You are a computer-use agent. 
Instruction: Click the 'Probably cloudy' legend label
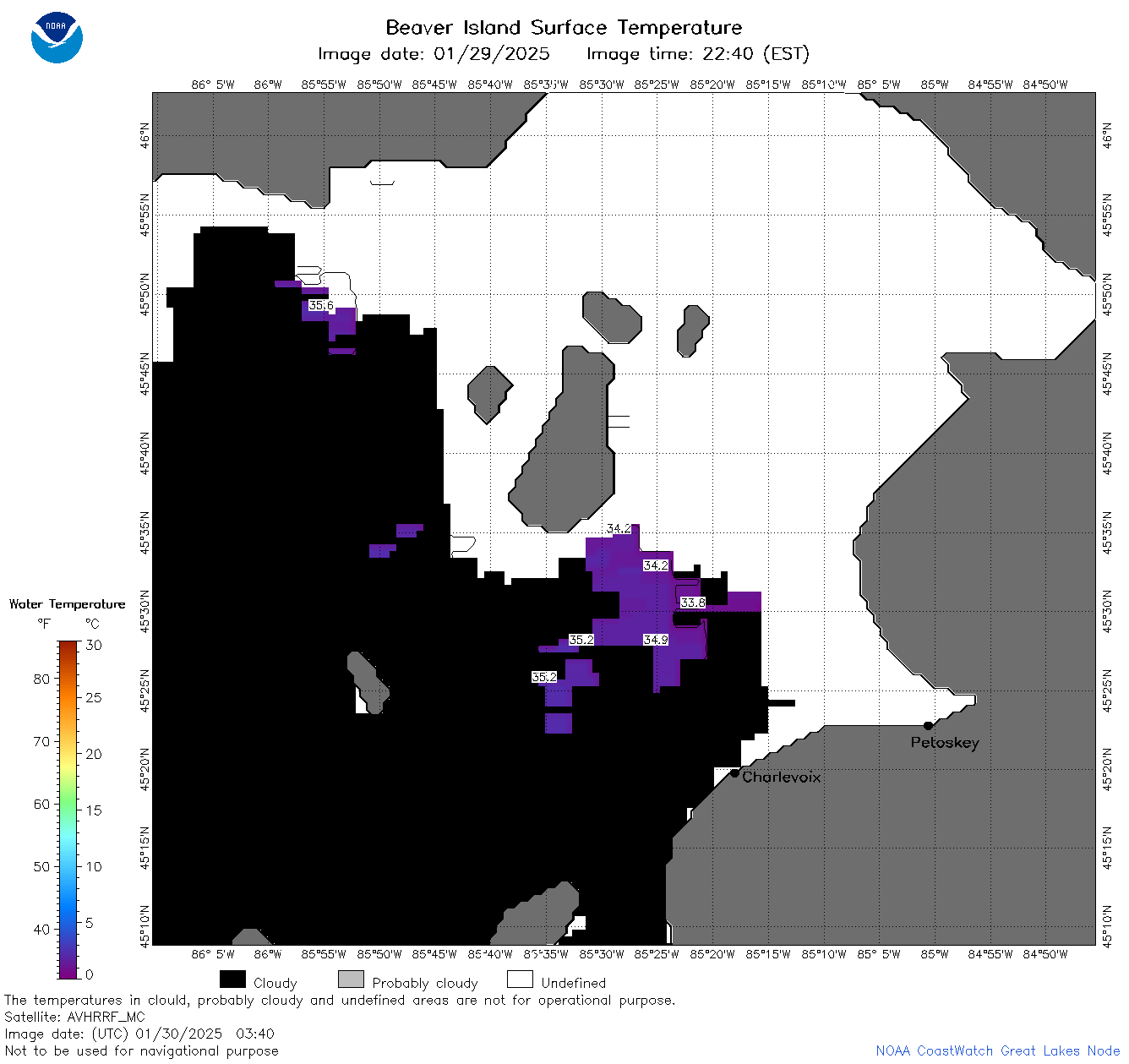(x=425, y=983)
